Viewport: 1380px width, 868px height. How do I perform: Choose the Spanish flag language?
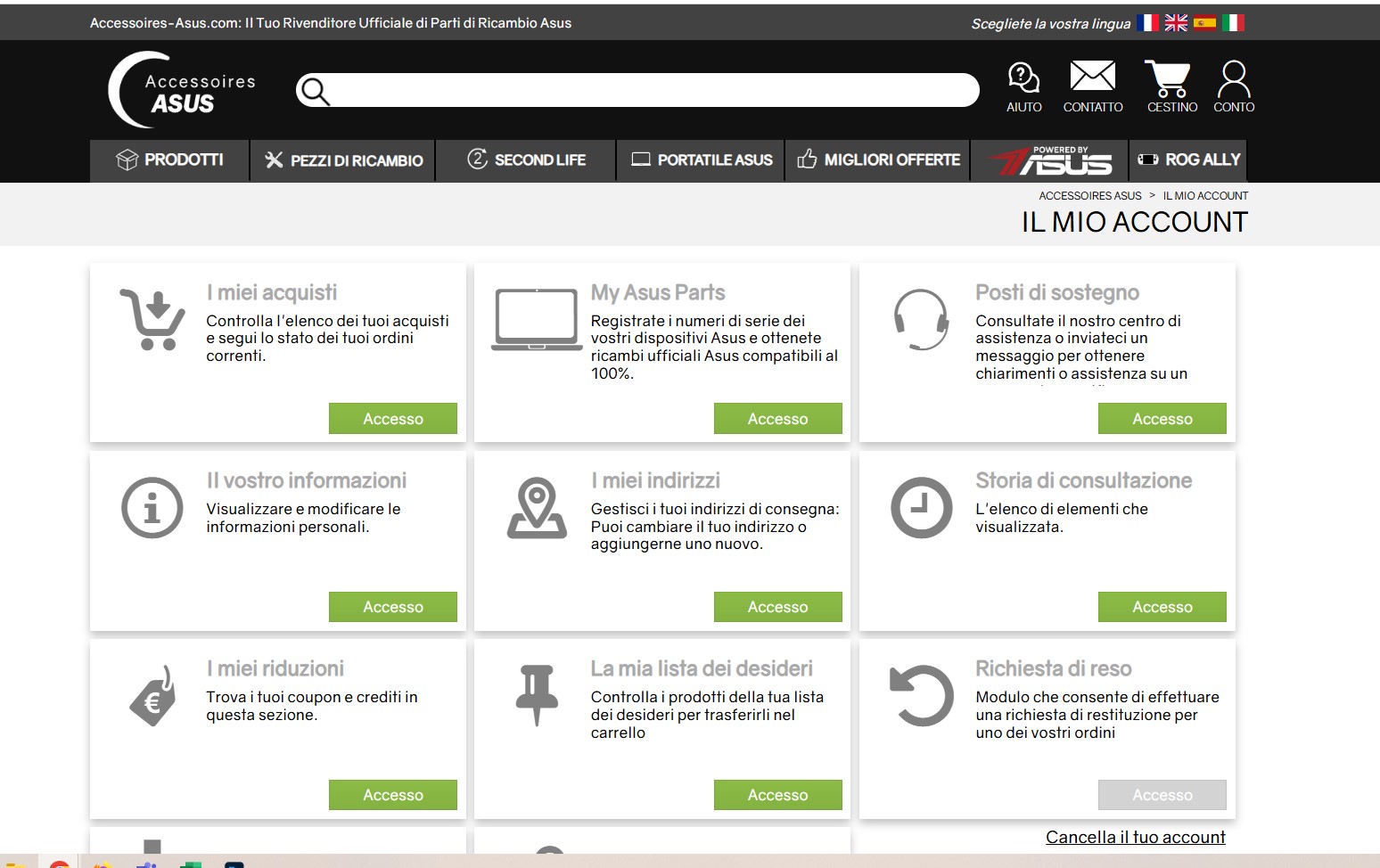point(1204,23)
